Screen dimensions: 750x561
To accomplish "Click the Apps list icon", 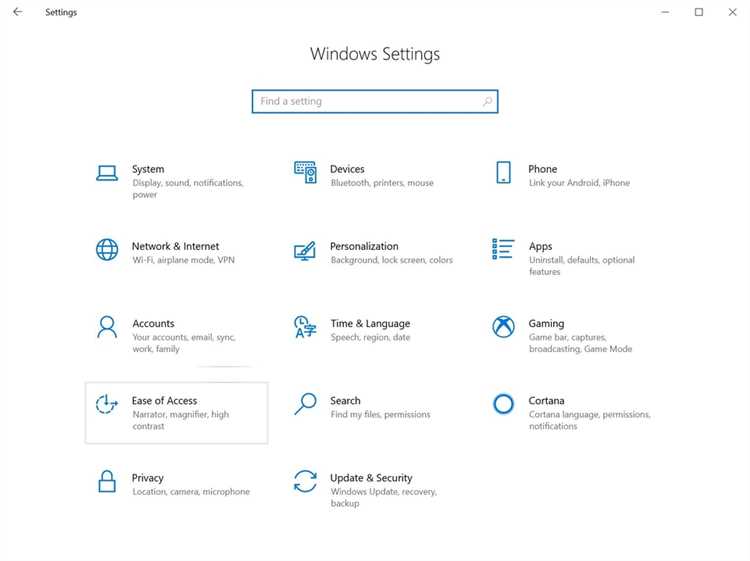I will click(x=504, y=250).
